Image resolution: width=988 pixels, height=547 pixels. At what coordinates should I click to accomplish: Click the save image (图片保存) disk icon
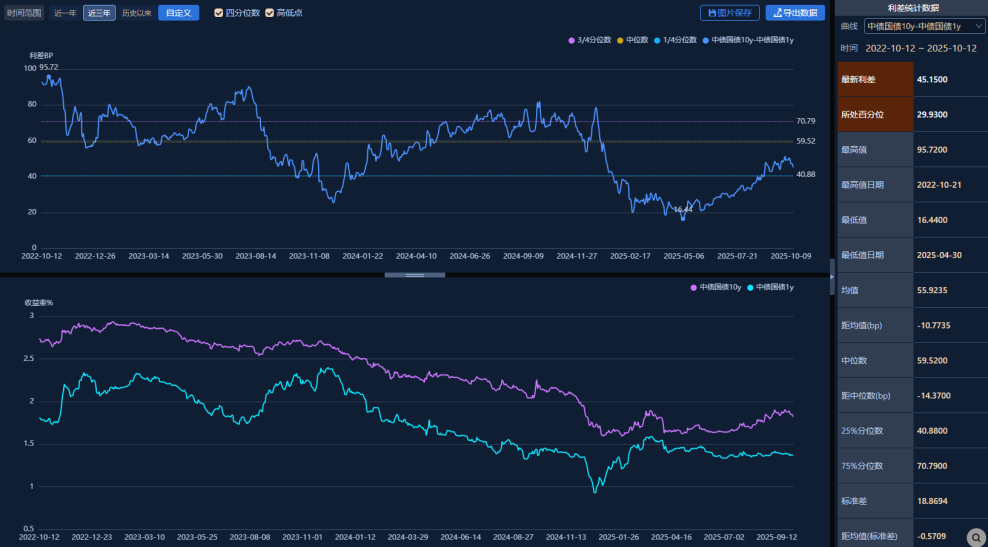coord(712,13)
